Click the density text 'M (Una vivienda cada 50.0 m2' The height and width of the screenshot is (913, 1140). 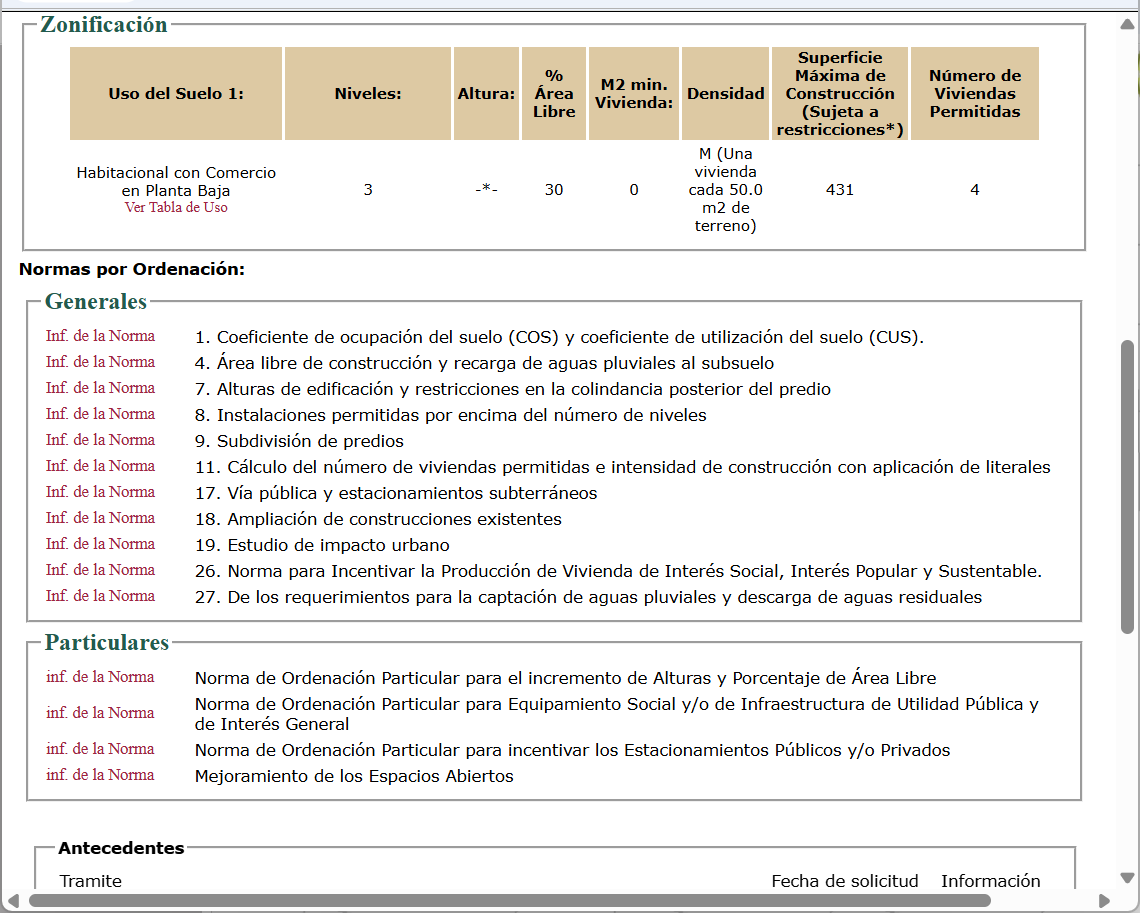point(726,190)
